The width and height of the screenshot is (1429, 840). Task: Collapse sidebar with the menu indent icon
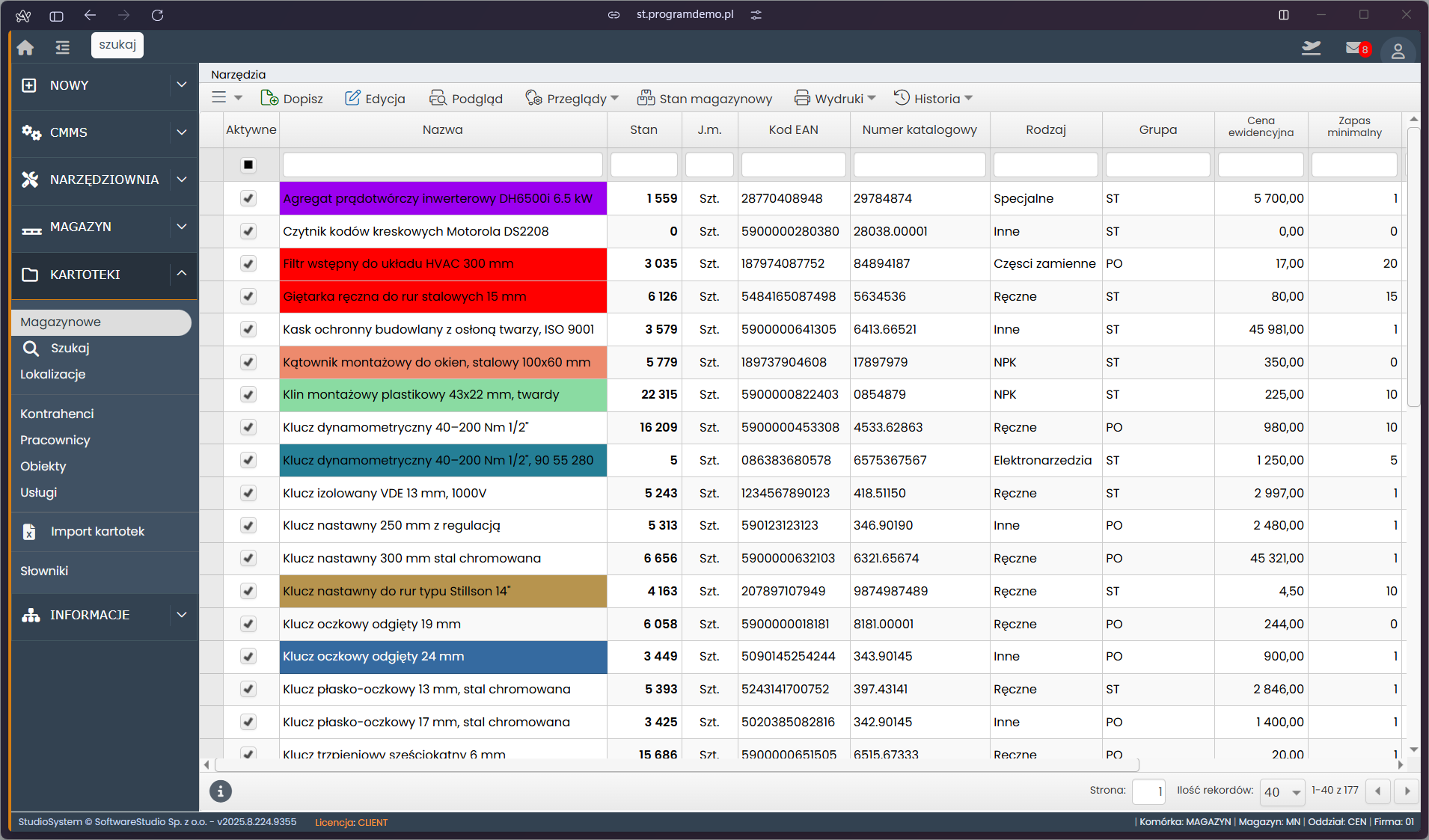[x=62, y=47]
